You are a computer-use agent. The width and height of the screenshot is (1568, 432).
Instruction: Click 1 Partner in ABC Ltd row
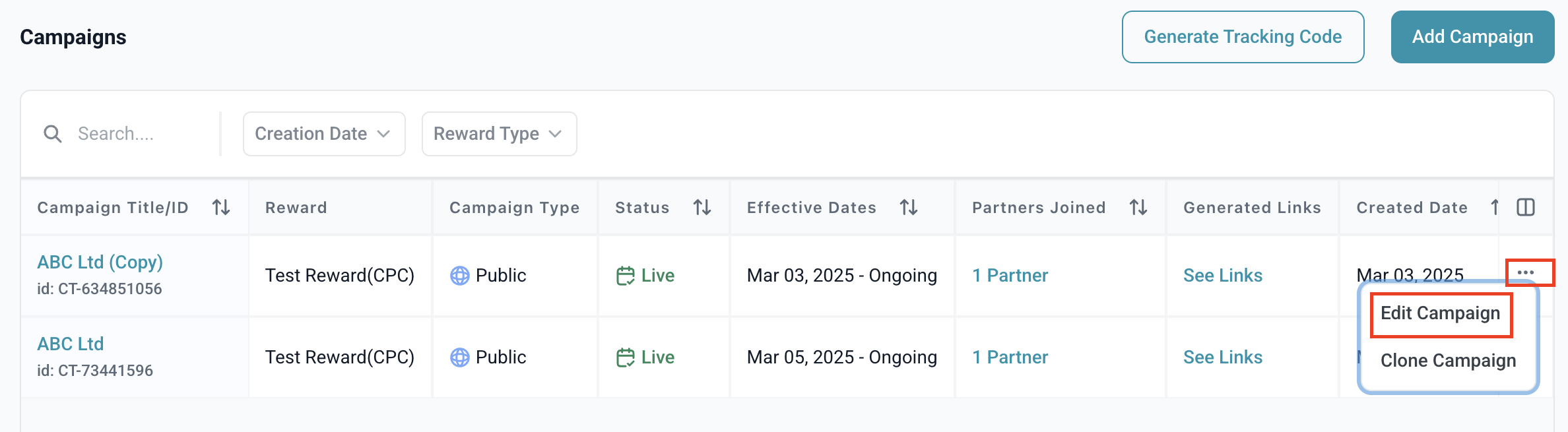(1010, 357)
